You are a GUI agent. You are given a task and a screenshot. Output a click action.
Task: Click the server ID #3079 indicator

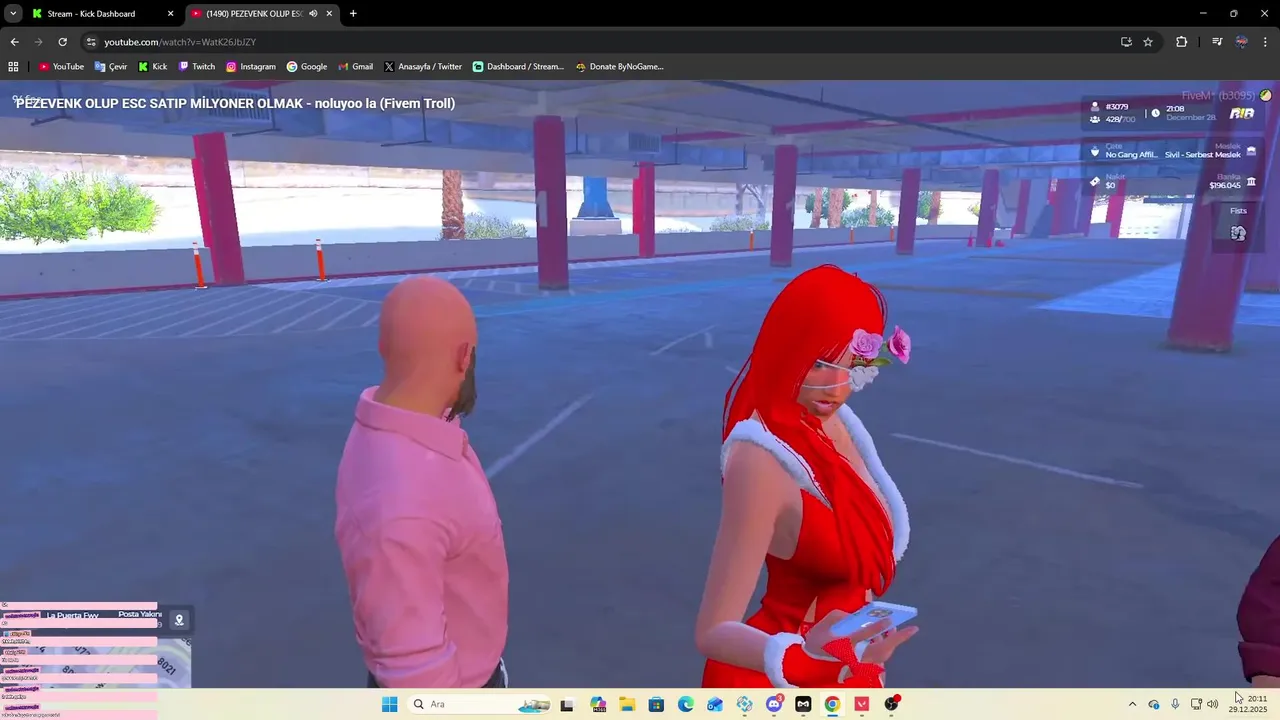pyautogui.click(x=1117, y=107)
